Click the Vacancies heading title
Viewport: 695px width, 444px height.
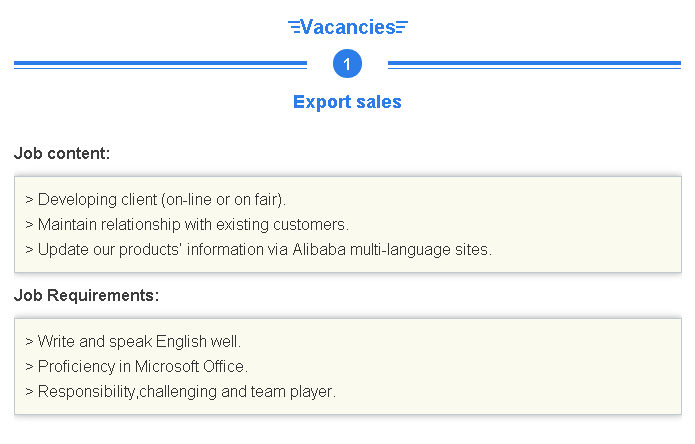tap(348, 27)
